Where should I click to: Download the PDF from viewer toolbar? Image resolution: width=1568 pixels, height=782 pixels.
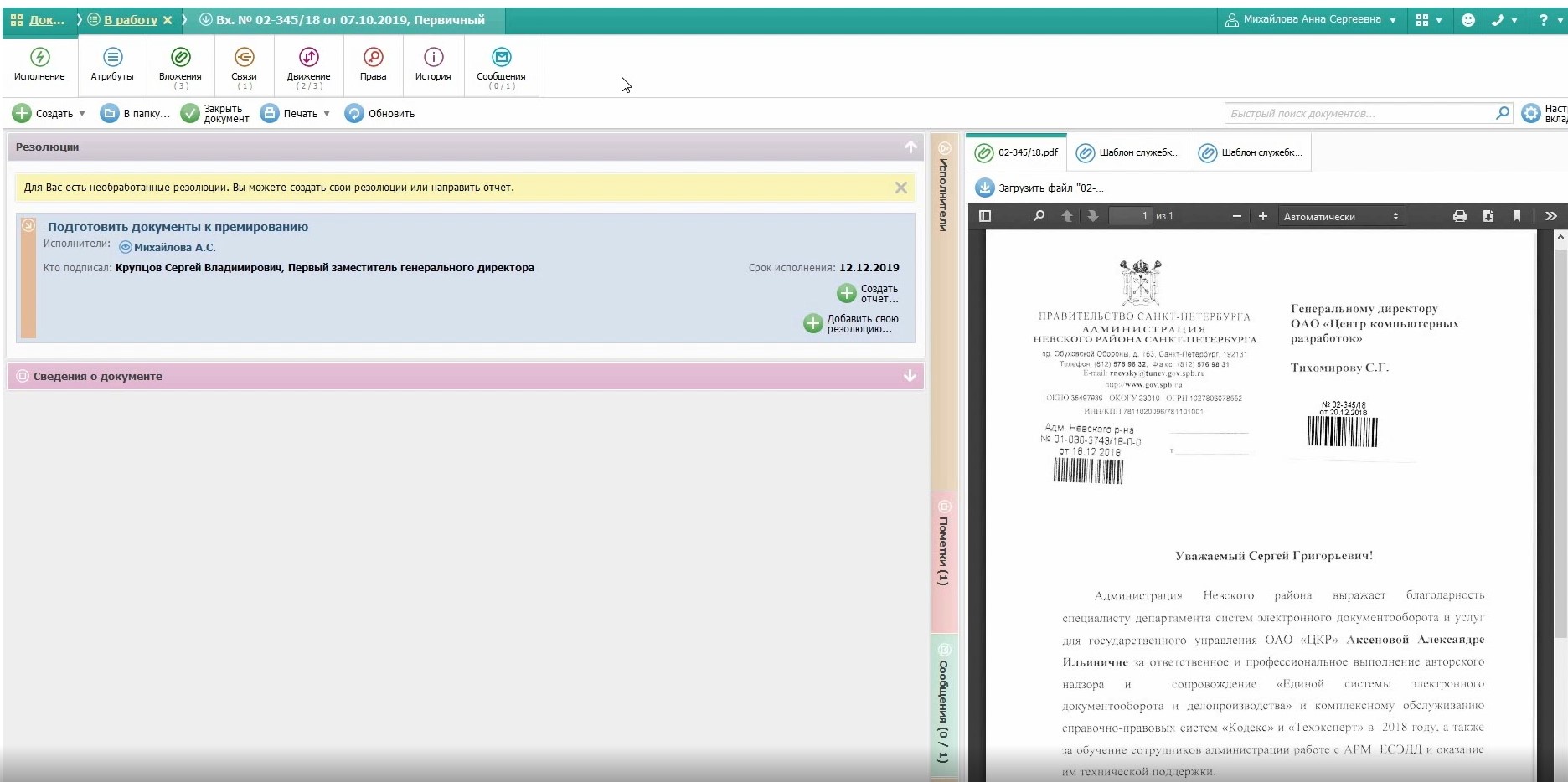point(1488,216)
